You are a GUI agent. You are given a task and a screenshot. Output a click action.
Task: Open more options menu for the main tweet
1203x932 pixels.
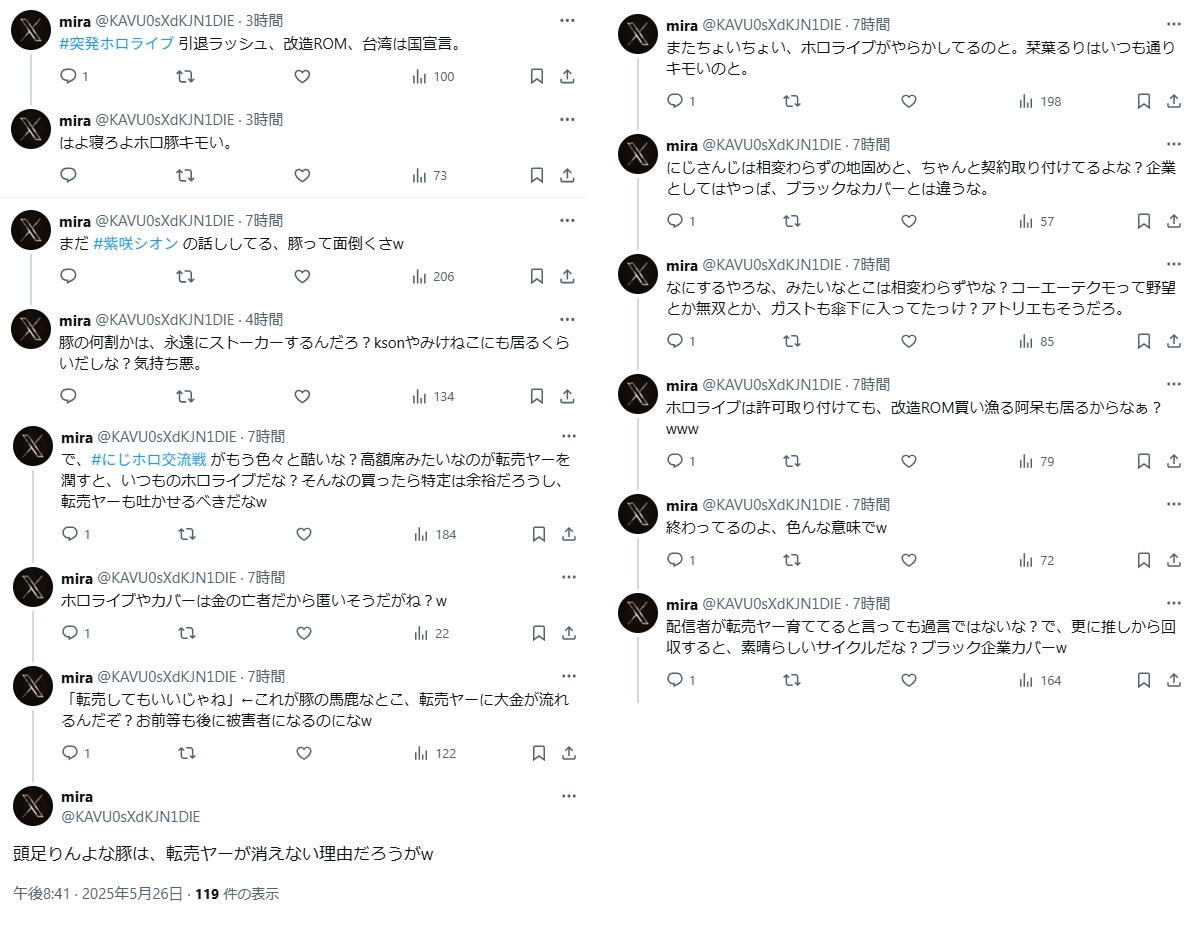pos(569,796)
